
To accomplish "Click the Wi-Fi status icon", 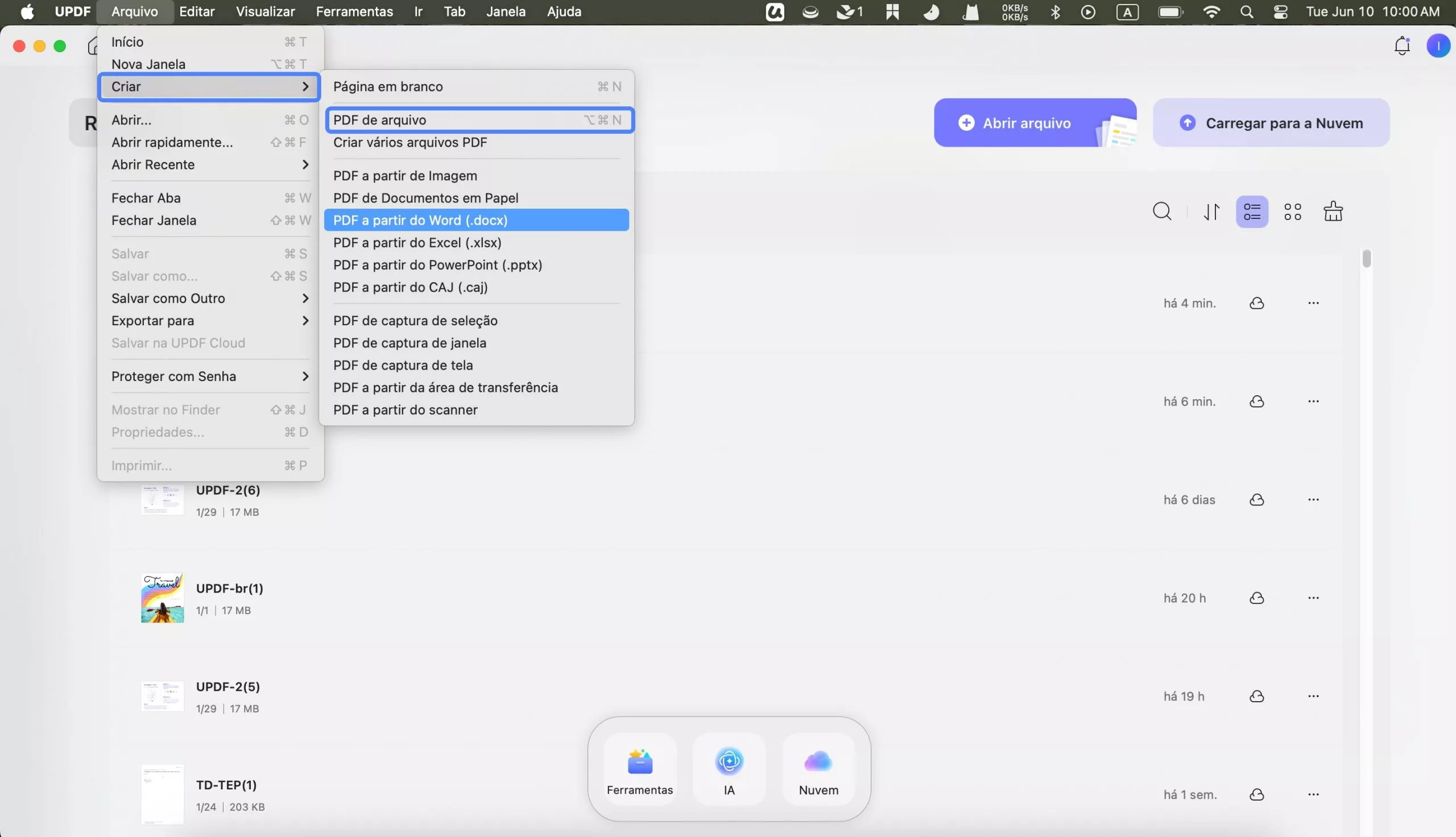I will coord(1211,12).
